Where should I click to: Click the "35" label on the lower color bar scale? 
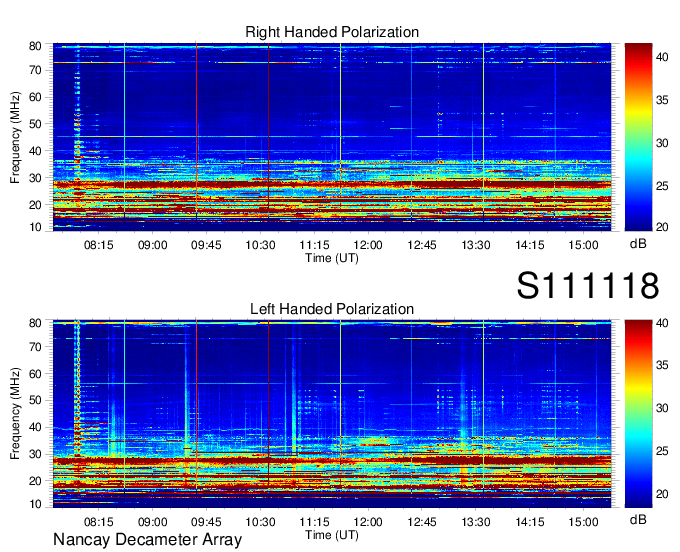662,365
